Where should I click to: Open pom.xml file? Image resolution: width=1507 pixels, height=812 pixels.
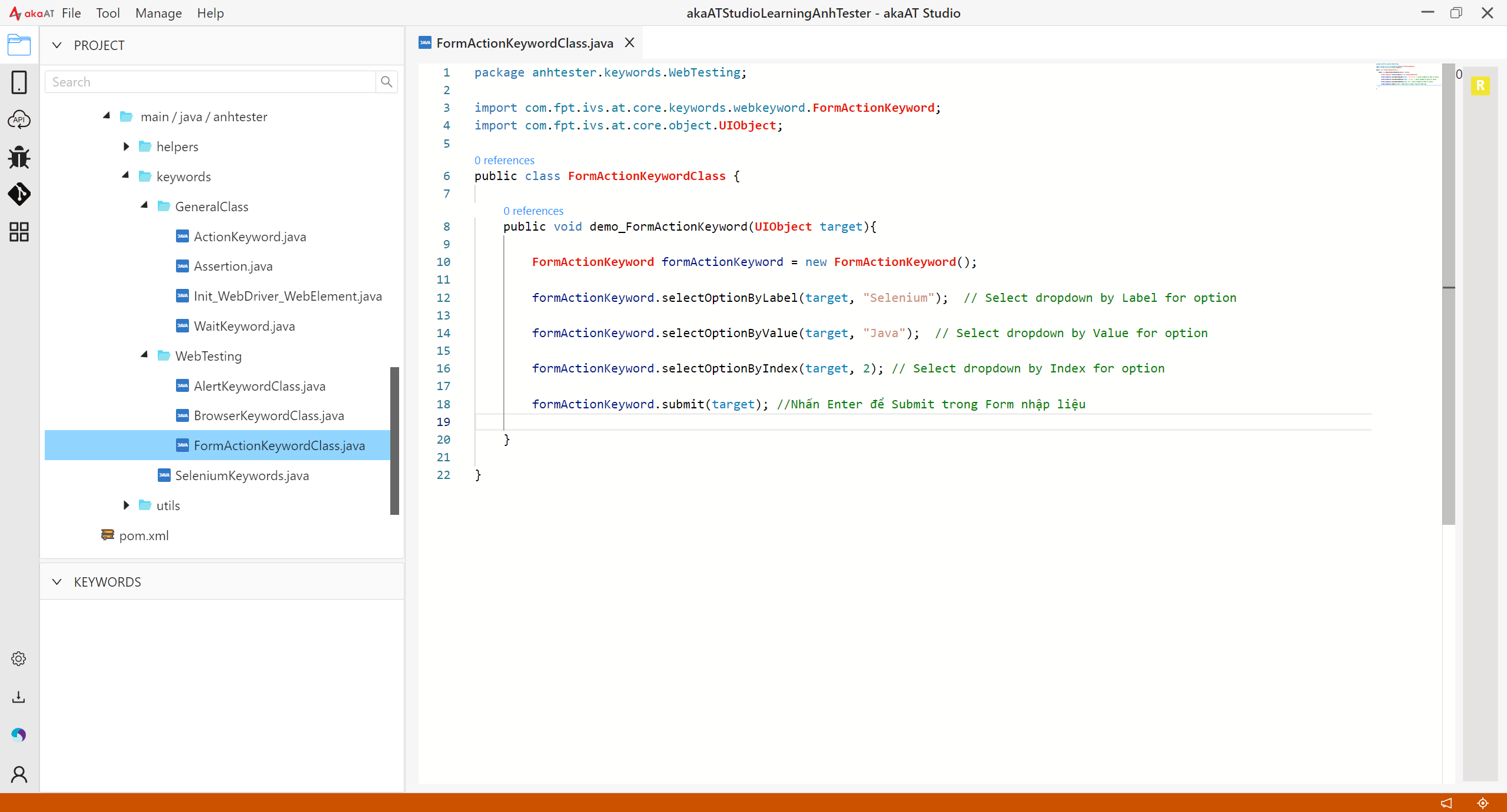click(x=144, y=535)
